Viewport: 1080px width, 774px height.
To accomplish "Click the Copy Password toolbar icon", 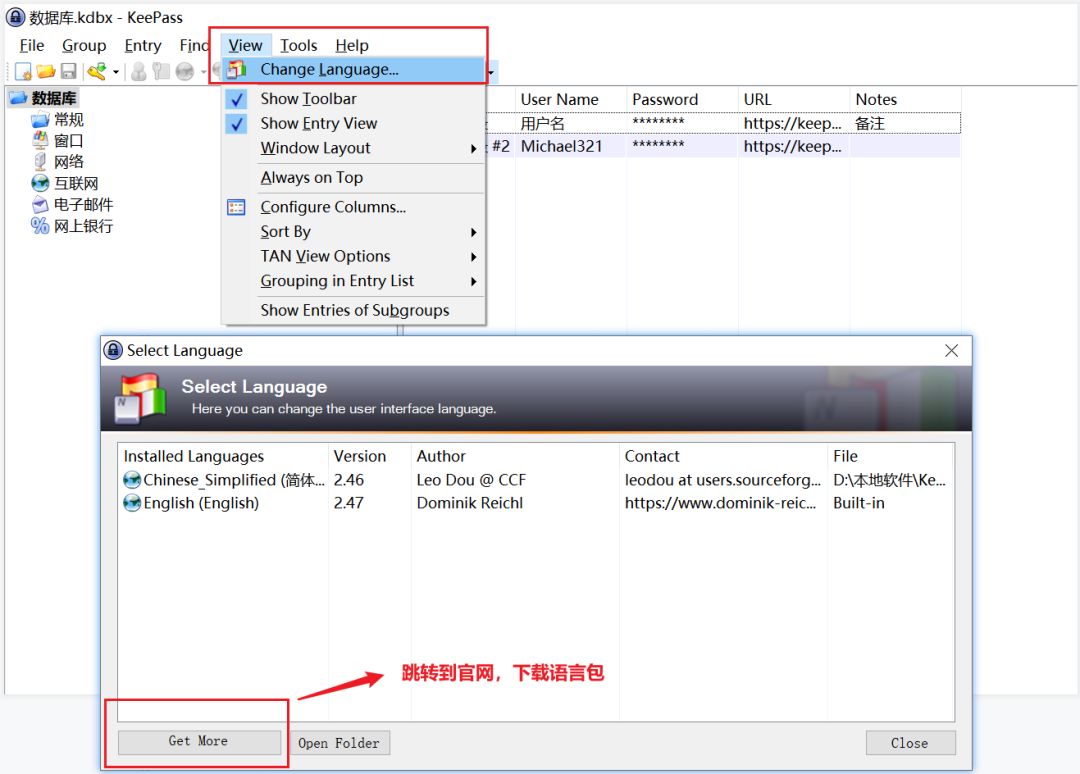I will coord(161,71).
